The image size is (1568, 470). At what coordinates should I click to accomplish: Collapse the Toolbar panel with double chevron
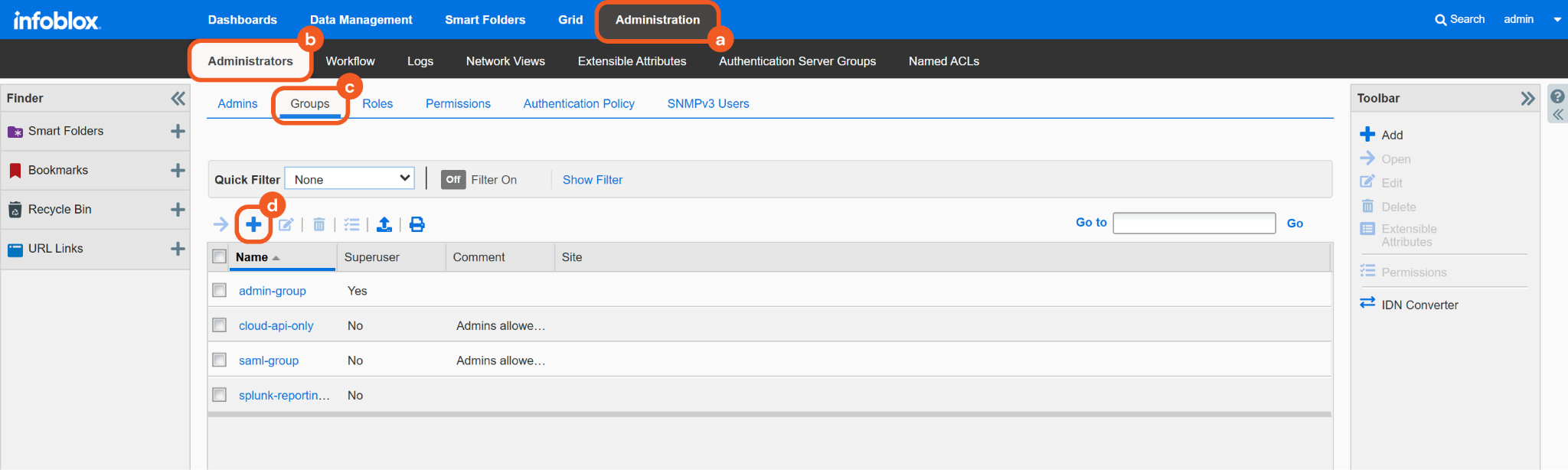(x=1527, y=99)
